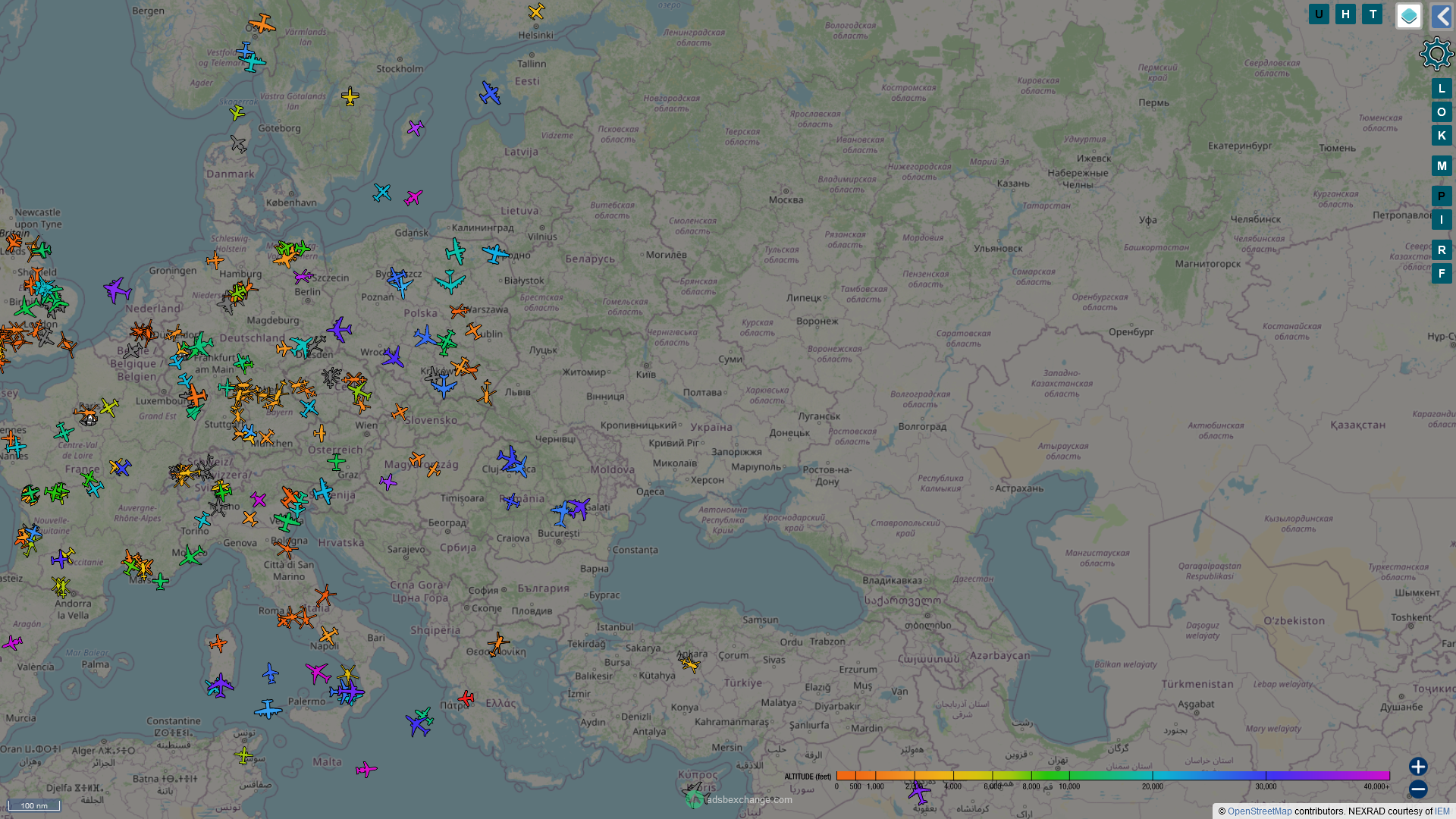Viewport: 1456px width, 819px height.
Task: Select the large teal aircraft near Białystok
Action: (x=450, y=281)
